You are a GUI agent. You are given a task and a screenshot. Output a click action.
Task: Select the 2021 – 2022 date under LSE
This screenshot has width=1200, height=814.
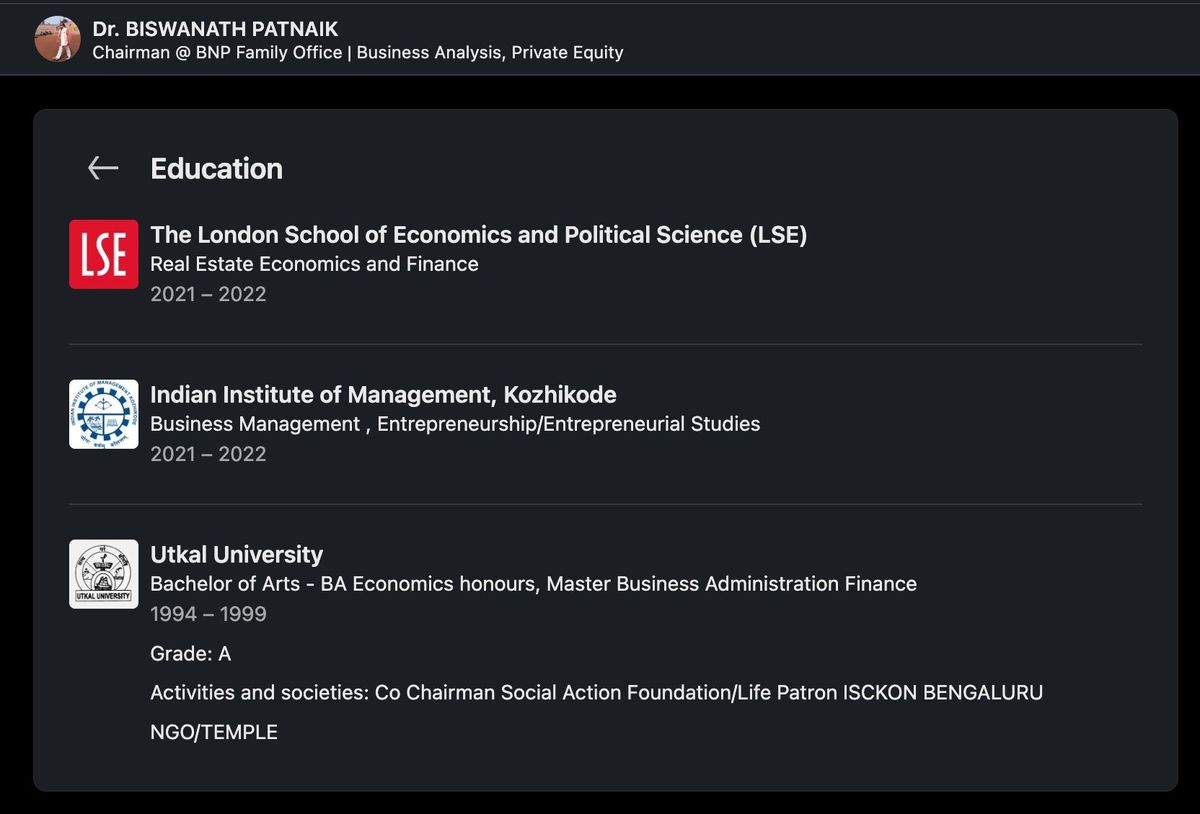pyautogui.click(x=208, y=293)
